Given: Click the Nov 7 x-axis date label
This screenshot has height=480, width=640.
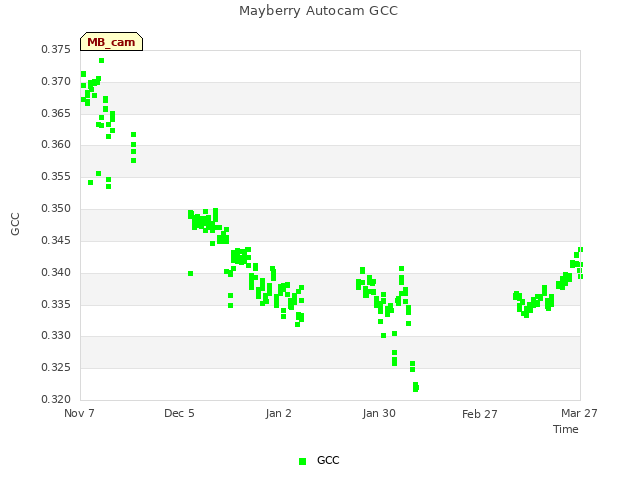Looking at the screenshot, I should (x=79, y=413).
